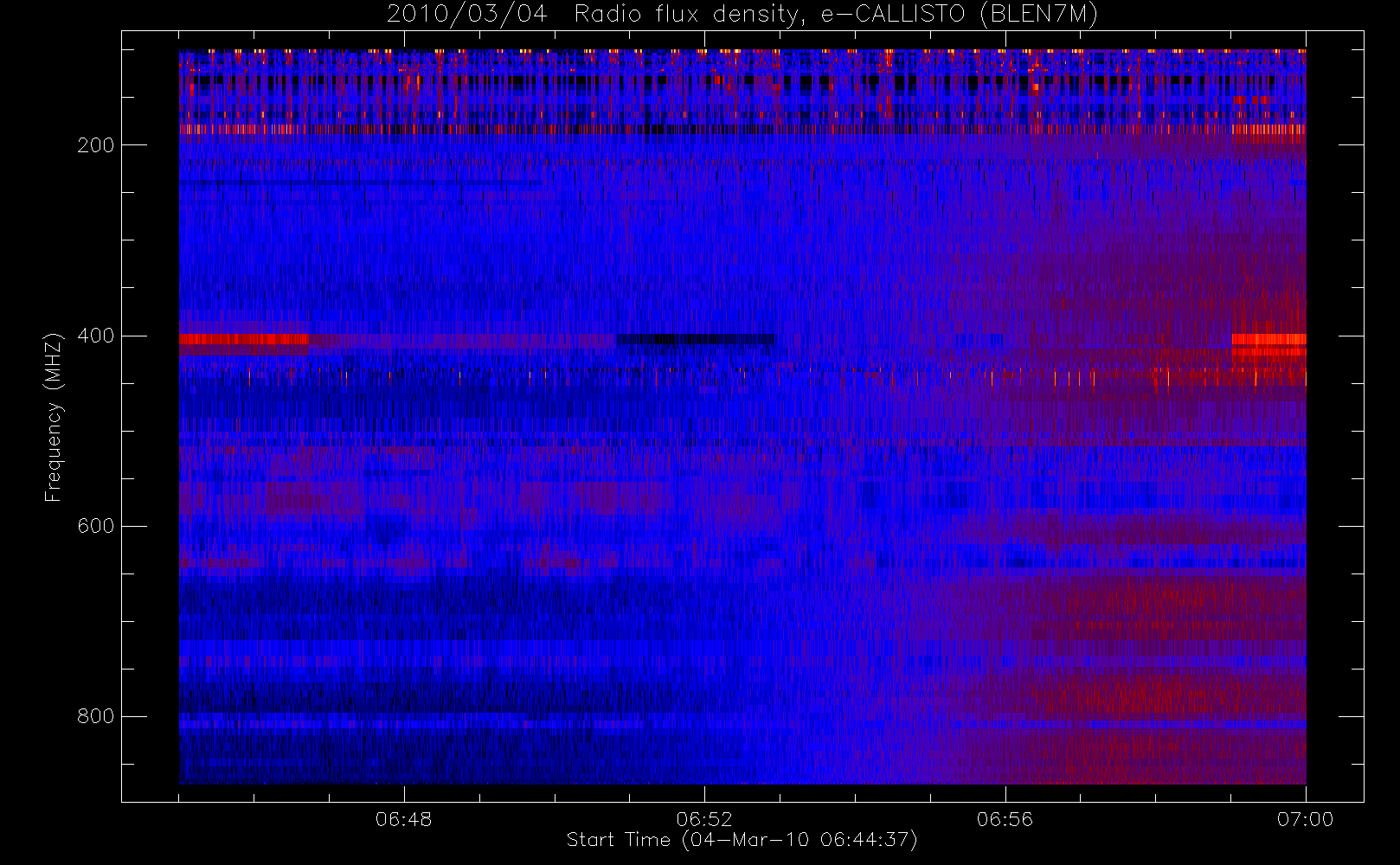Click the date "2010/03/04" in the title
The width and height of the screenshot is (1400, 865).
[466, 15]
